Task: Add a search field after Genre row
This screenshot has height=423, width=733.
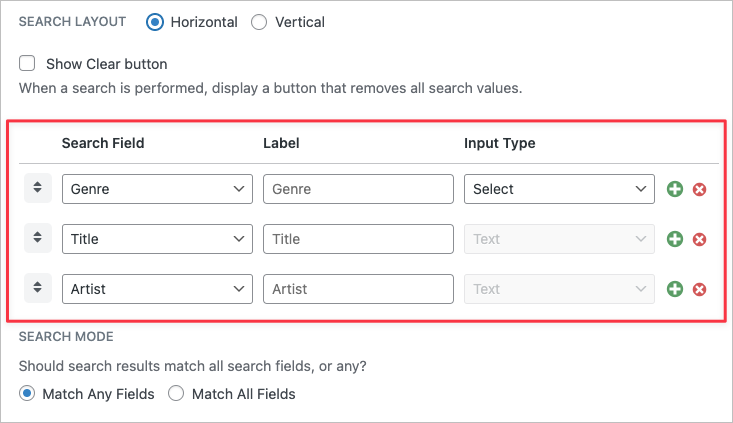Action: (x=675, y=189)
